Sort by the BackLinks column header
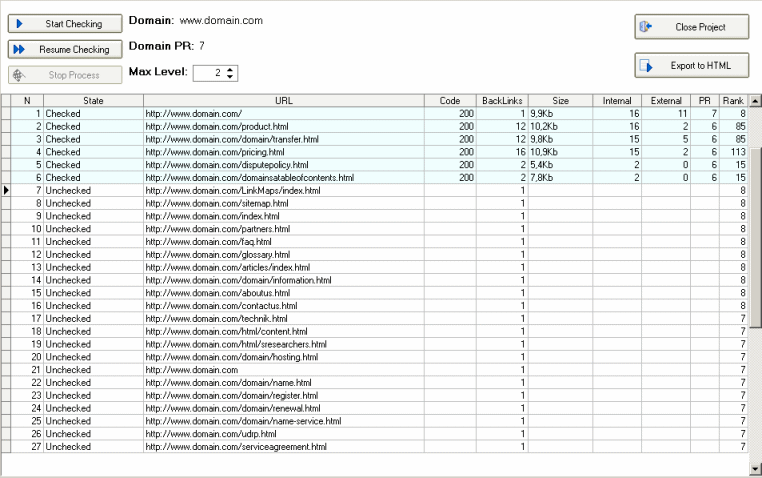The height and width of the screenshot is (478, 762). pos(502,101)
